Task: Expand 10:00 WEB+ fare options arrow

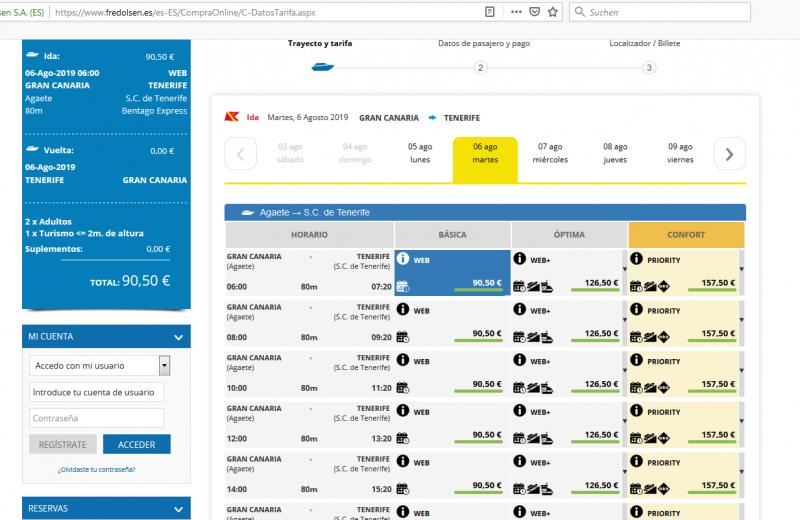Action: (x=624, y=370)
